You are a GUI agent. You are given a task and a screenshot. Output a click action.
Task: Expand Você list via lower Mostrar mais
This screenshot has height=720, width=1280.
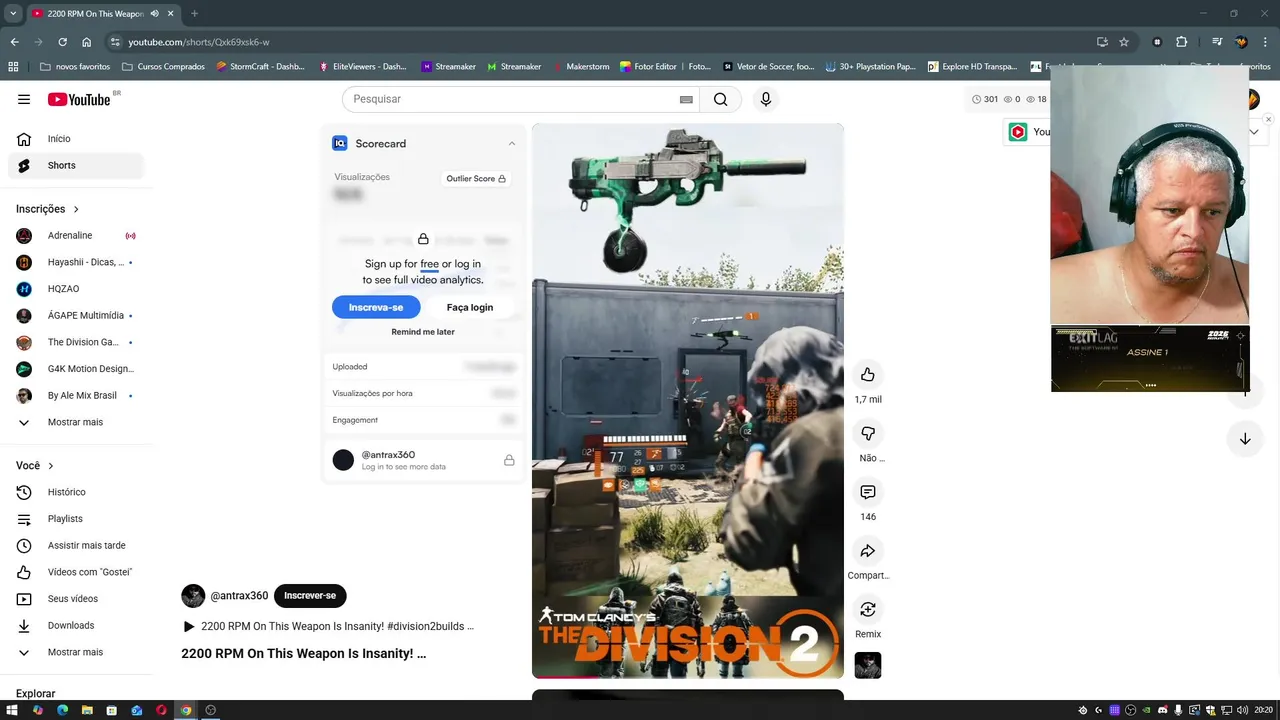[x=76, y=652]
